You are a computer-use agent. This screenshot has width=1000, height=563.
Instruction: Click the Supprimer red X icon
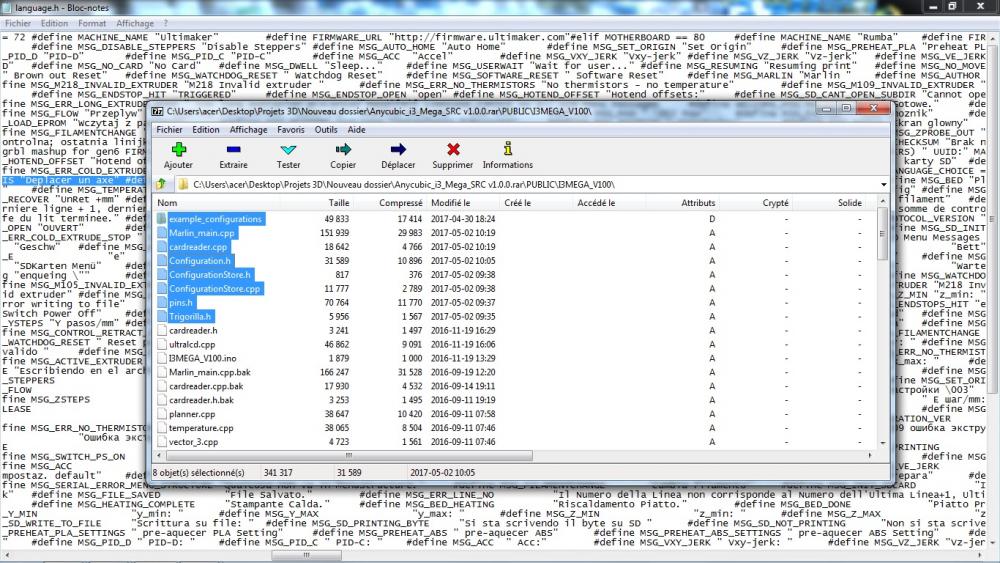(453, 150)
